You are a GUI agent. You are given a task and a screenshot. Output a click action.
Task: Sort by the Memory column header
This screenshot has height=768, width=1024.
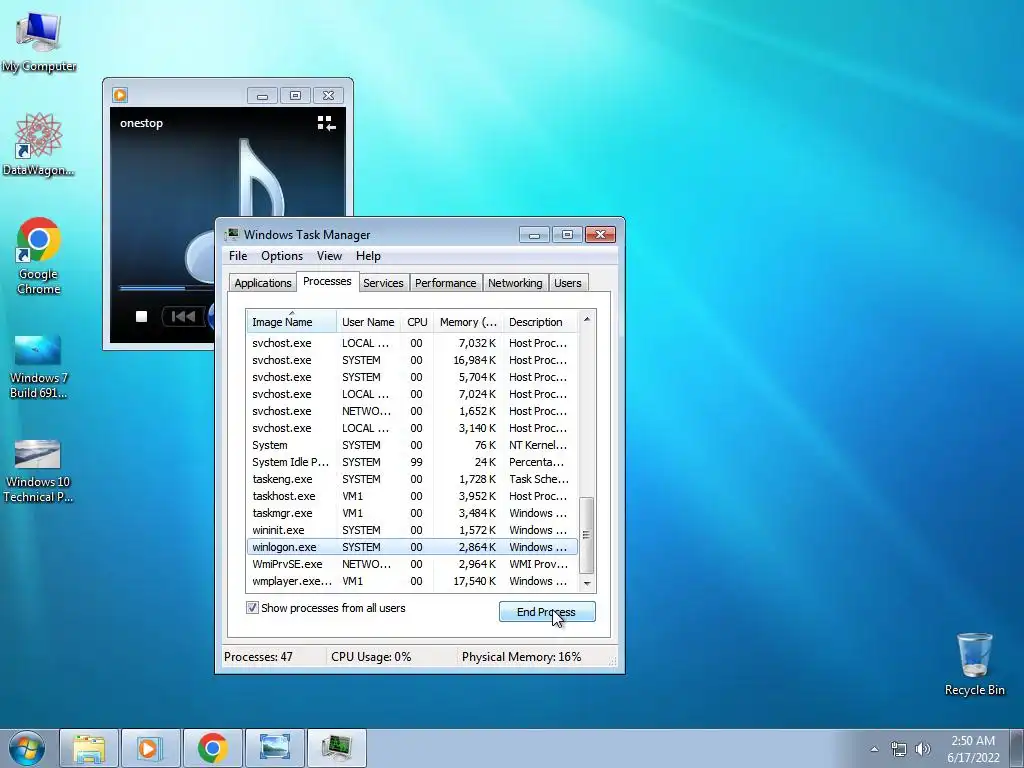[x=468, y=322]
